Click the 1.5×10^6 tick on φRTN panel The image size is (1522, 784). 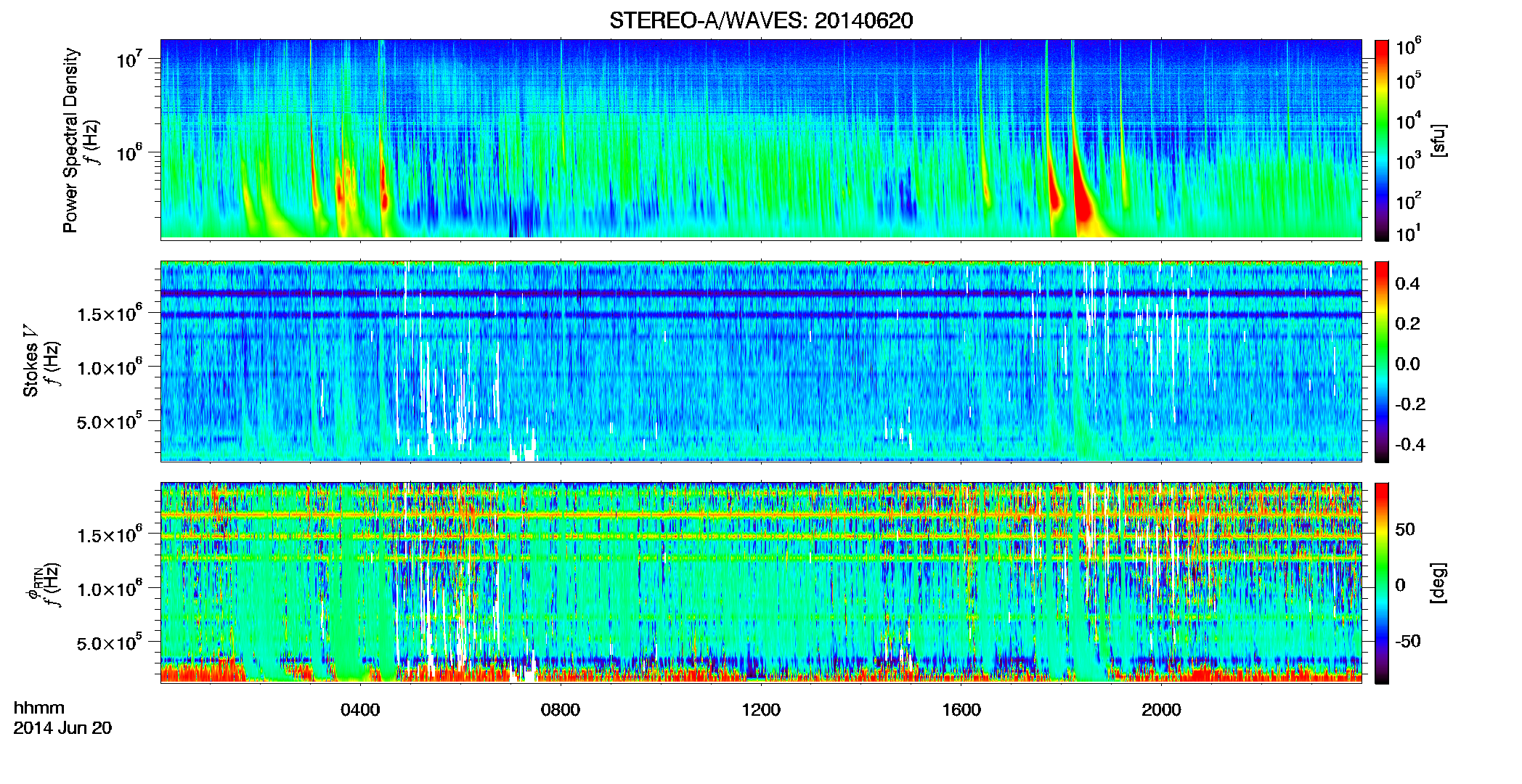click(110, 535)
